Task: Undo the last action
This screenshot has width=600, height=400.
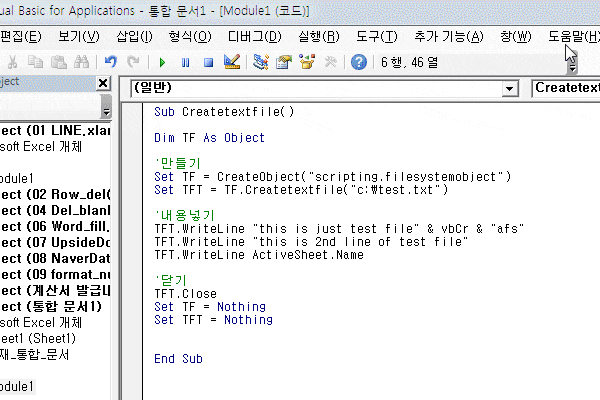Action: point(111,62)
